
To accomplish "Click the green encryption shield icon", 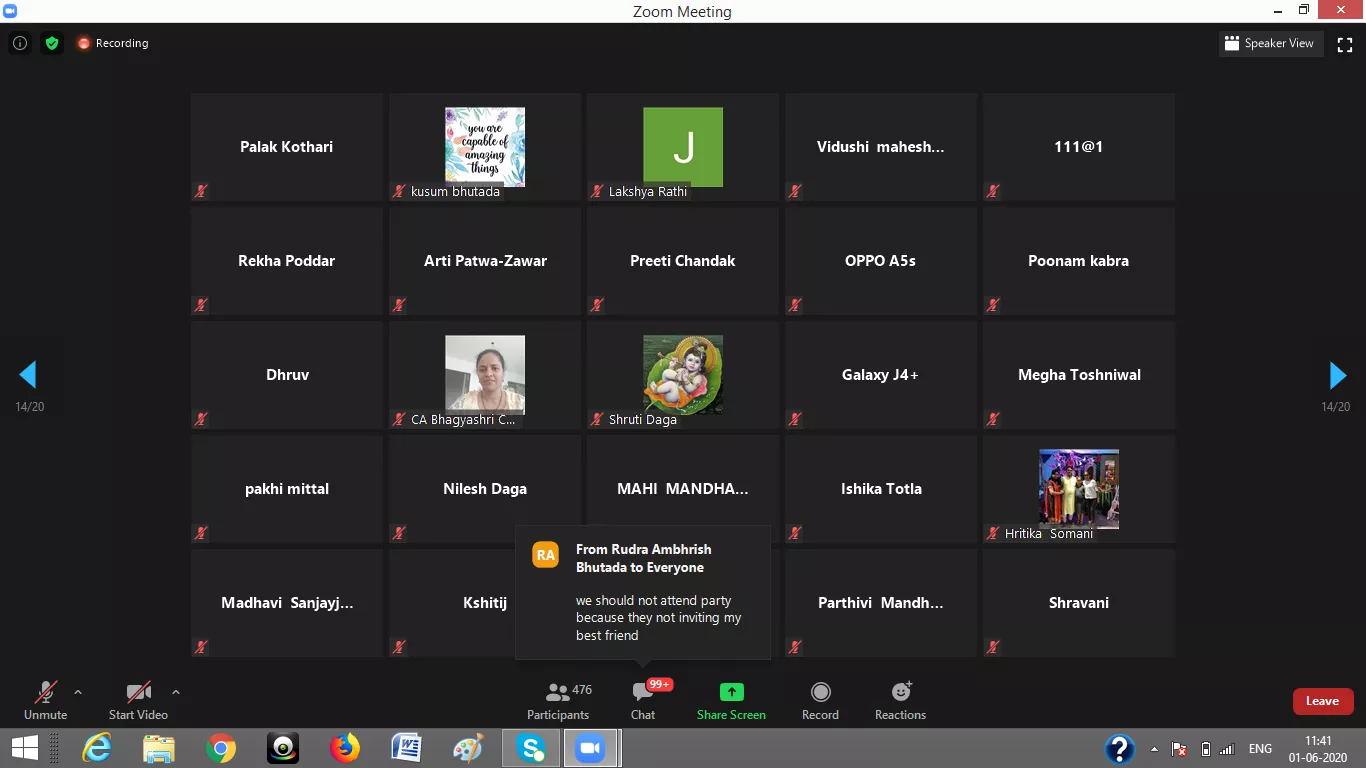I will click(x=52, y=43).
